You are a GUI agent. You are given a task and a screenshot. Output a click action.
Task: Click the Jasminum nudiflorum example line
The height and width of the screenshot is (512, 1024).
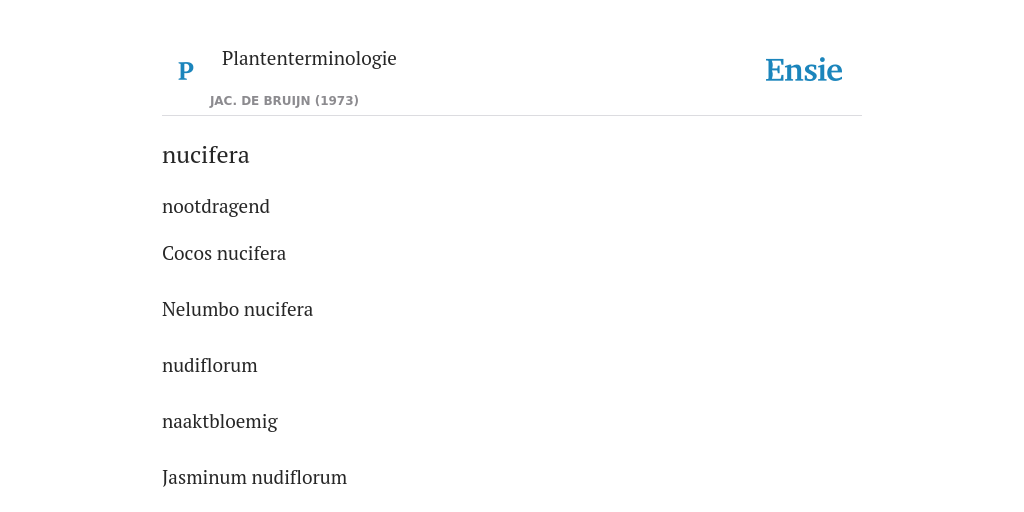[x=254, y=477]
